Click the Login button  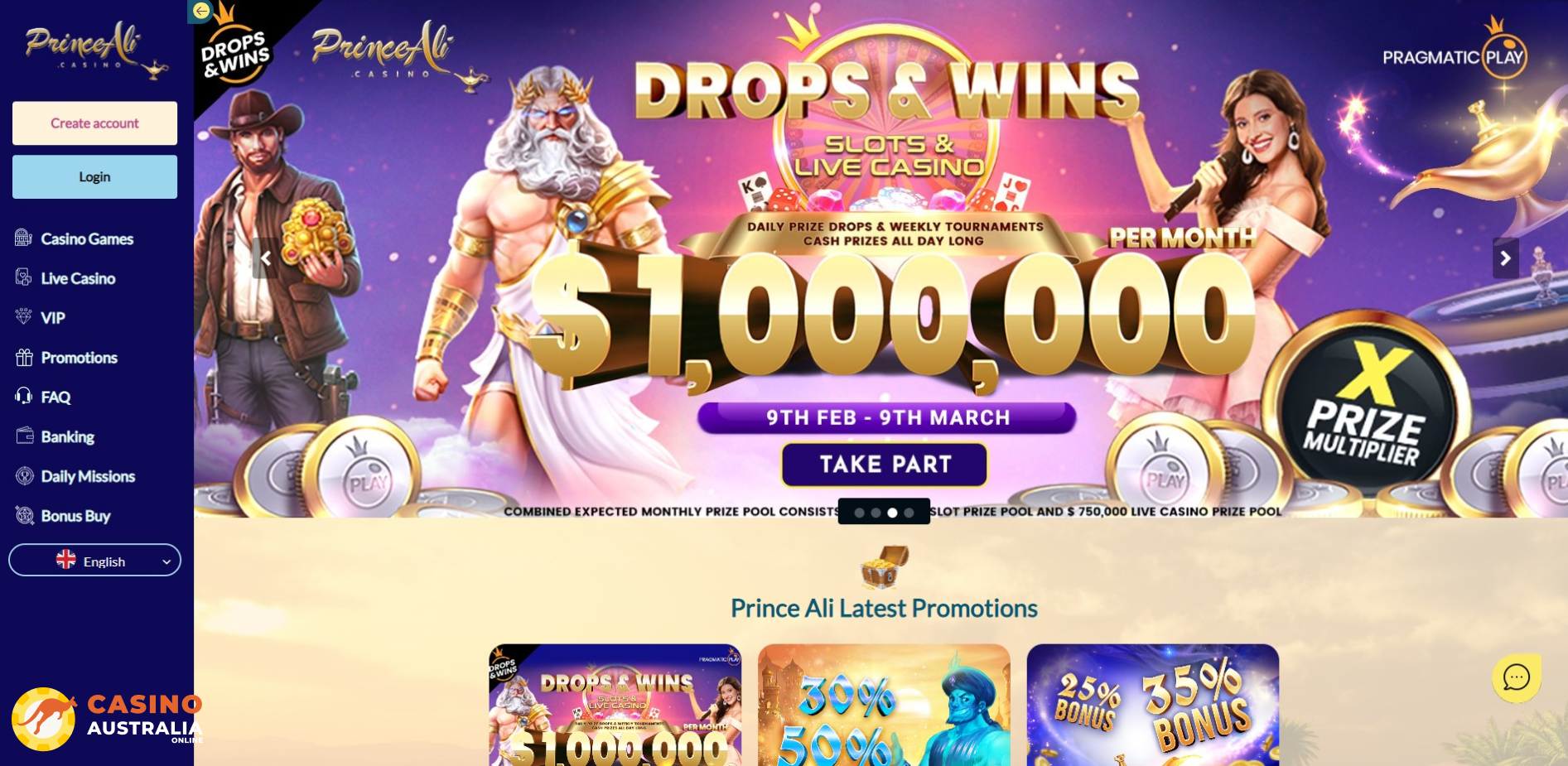point(94,176)
